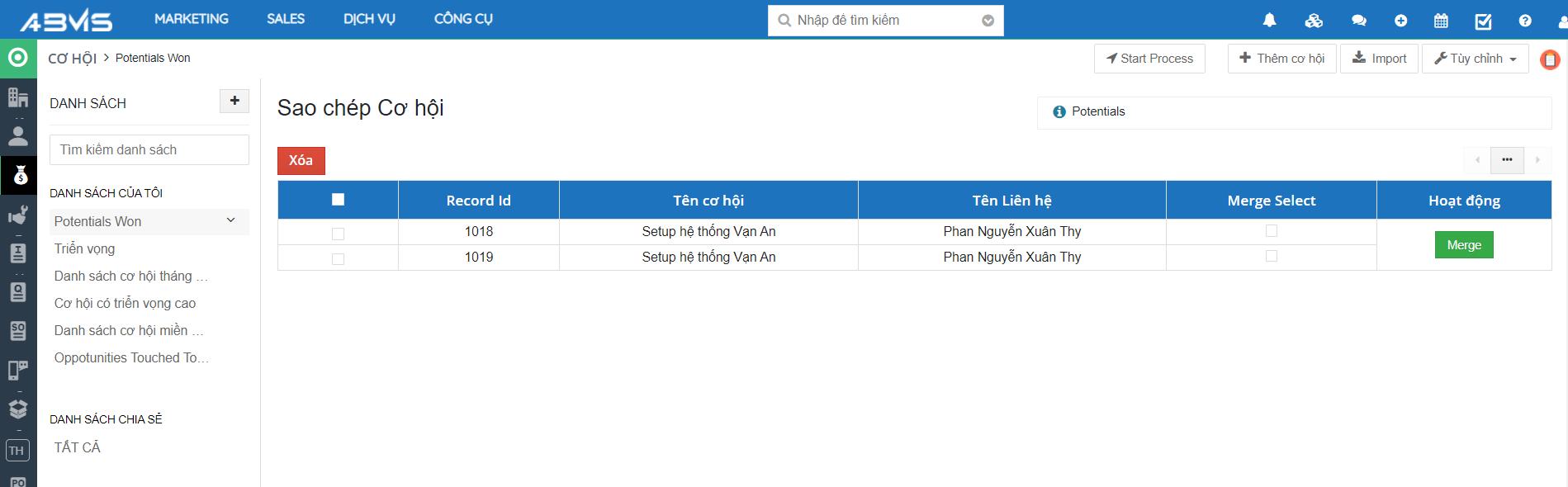
Task: Click the help question mark icon
Action: tap(1525, 21)
